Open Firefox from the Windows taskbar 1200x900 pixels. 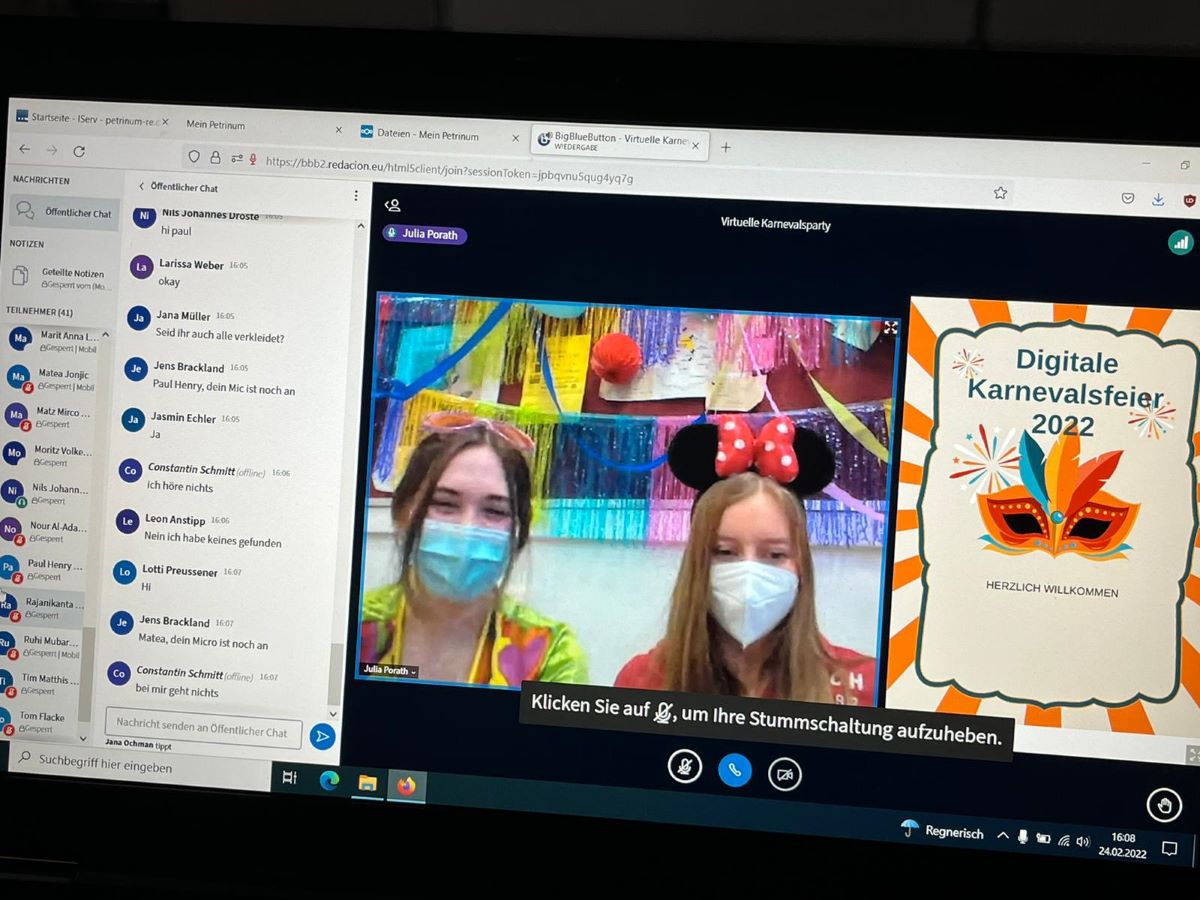coord(406,786)
